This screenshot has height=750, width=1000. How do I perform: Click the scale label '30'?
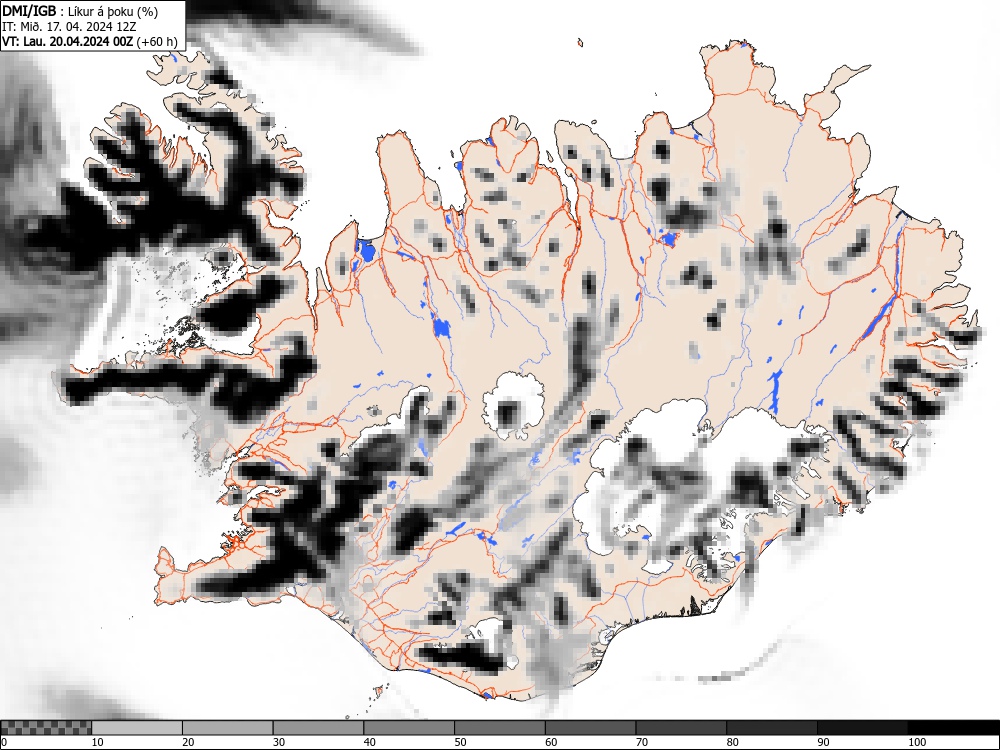279,742
